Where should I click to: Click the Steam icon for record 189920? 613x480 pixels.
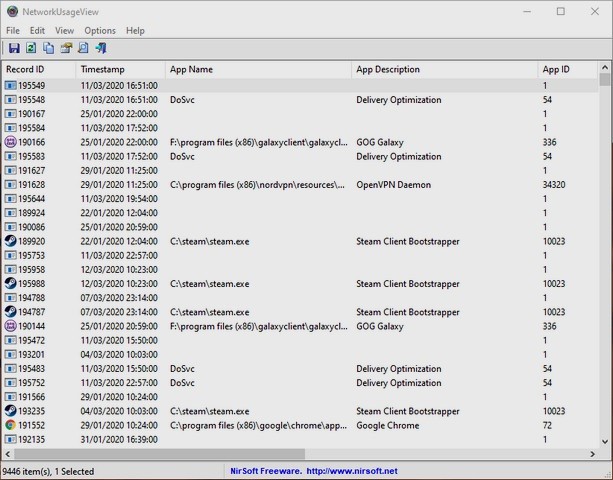(x=10, y=241)
